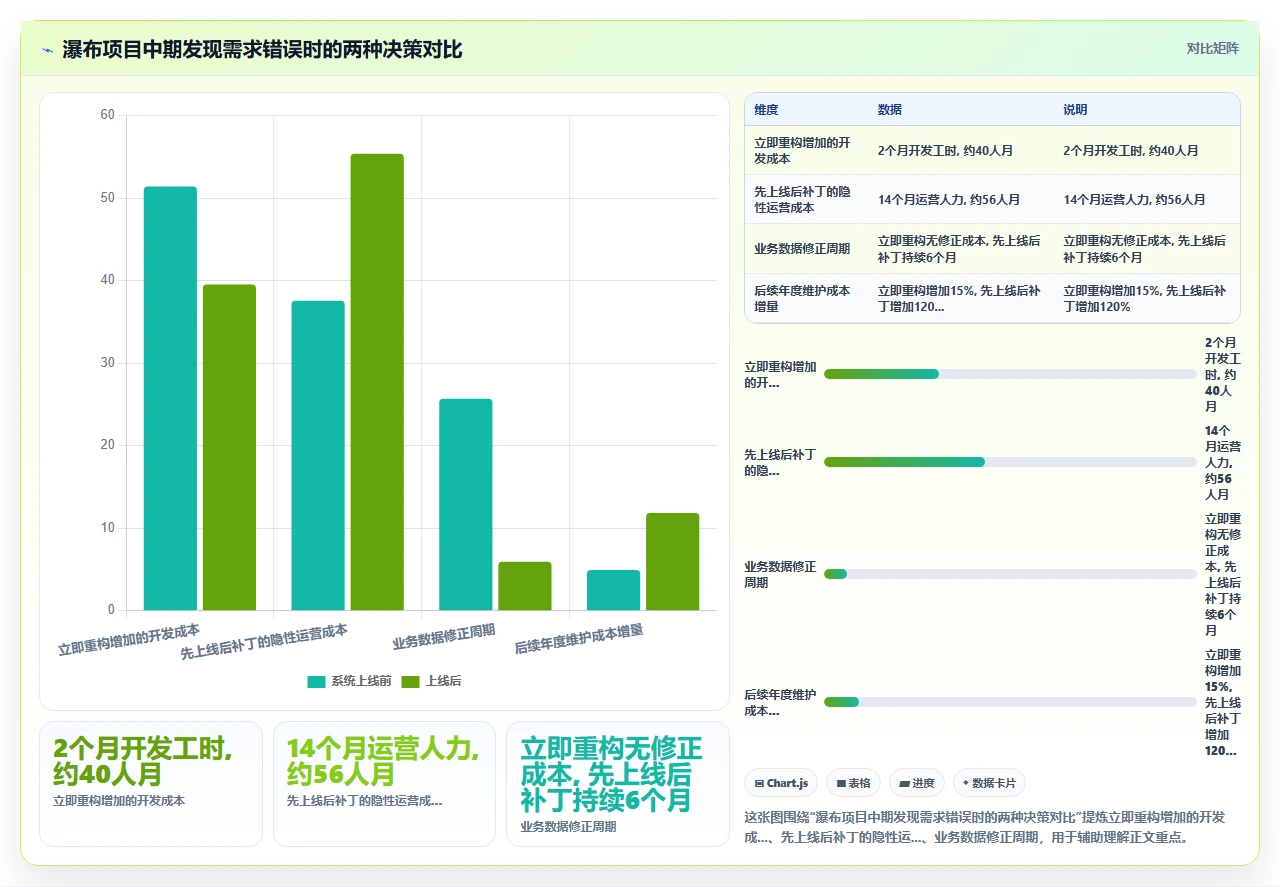Click progress bar for 先上线后补丁的隐...
1280x887 pixels.
click(x=1010, y=462)
